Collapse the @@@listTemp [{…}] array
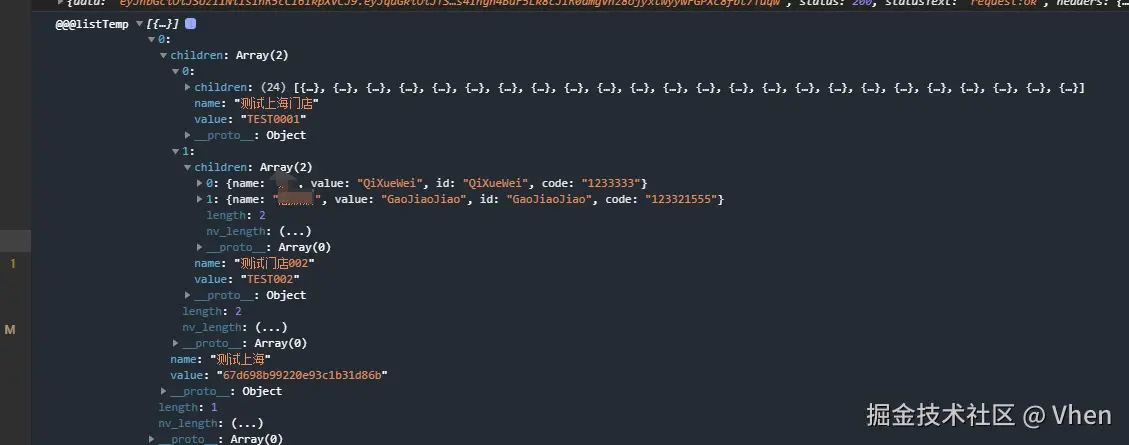The height and width of the screenshot is (445, 1129). (139, 24)
